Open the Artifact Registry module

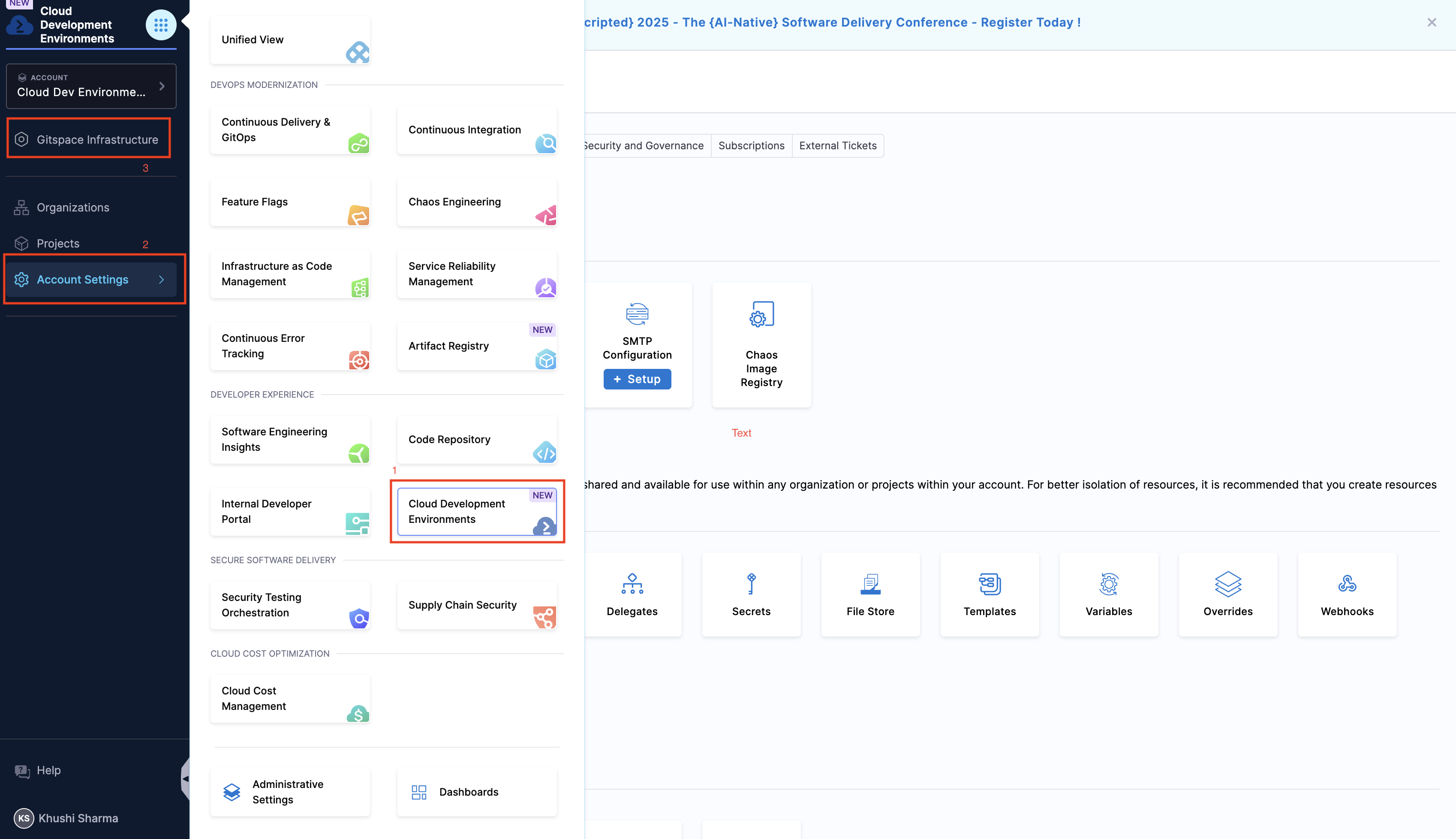tap(477, 346)
